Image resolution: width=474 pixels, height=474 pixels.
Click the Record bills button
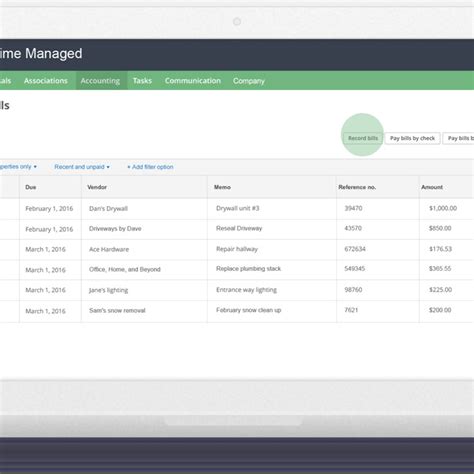pyautogui.click(x=363, y=138)
